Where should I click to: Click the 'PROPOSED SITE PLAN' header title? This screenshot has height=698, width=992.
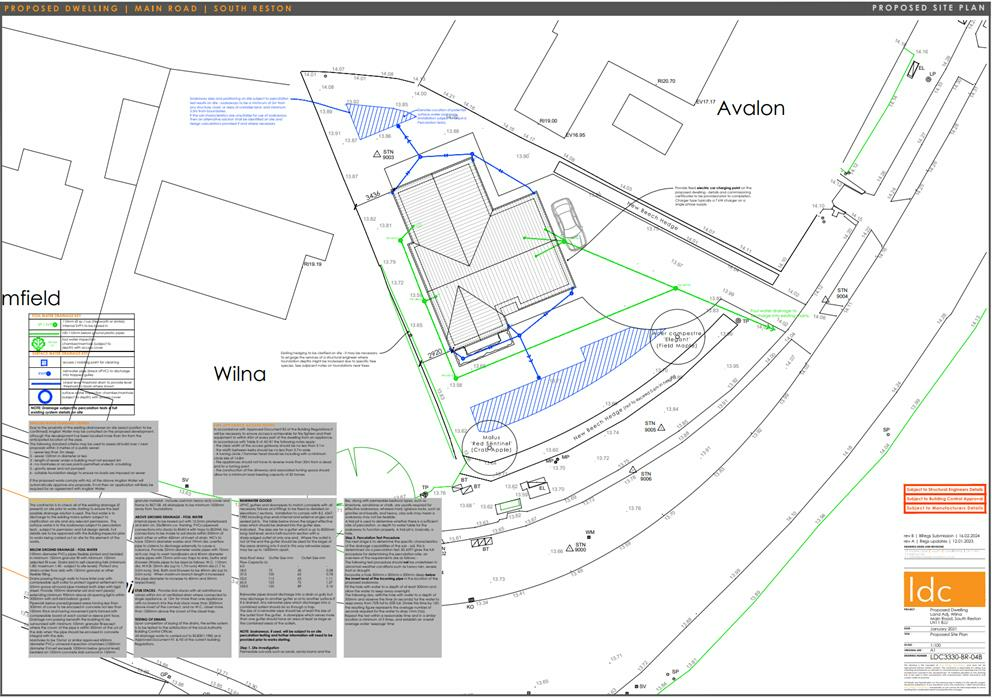(x=914, y=8)
